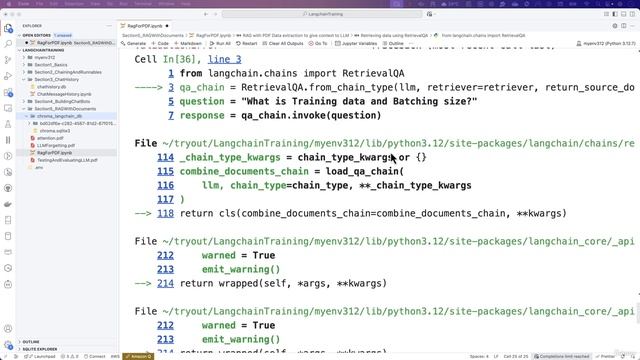Click Connect in status bar
The image size is (640, 360).
(94, 356)
